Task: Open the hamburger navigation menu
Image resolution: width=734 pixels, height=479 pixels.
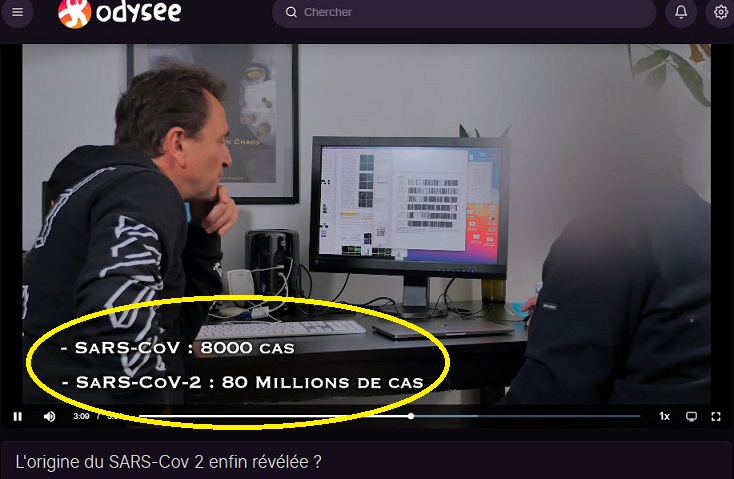Action: coord(17,12)
